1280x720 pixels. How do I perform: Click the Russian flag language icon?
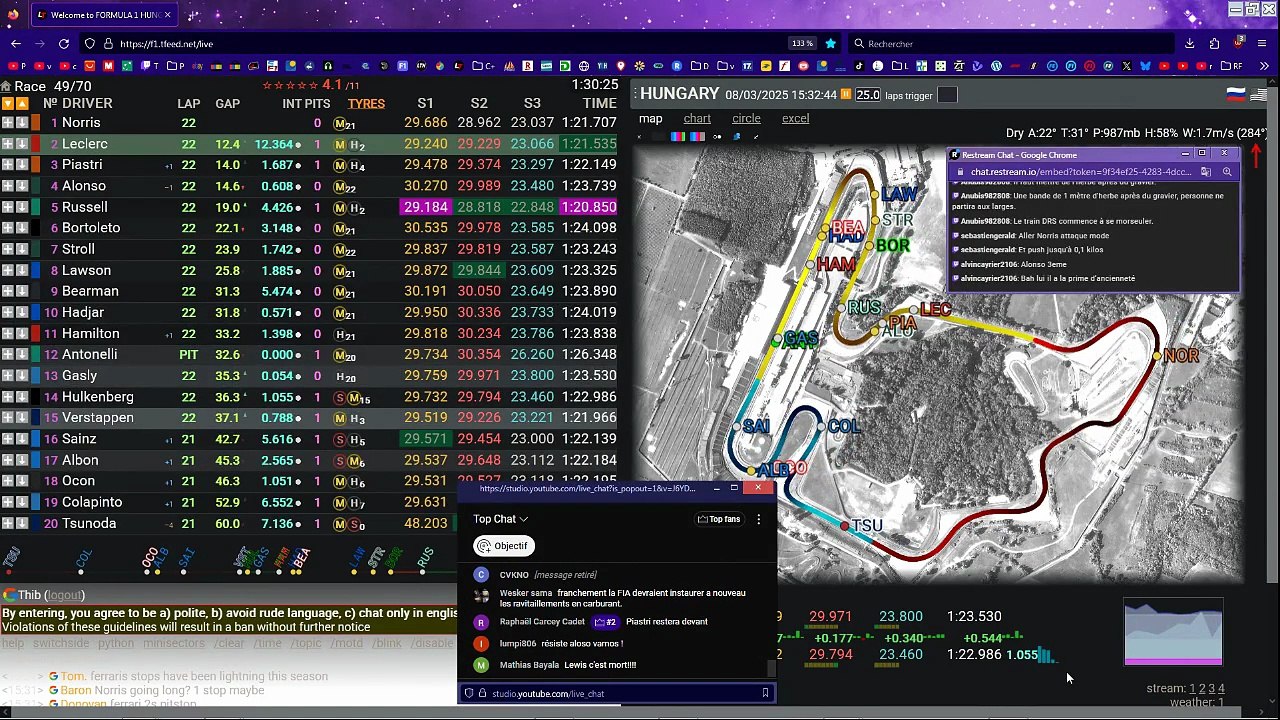(1236, 94)
